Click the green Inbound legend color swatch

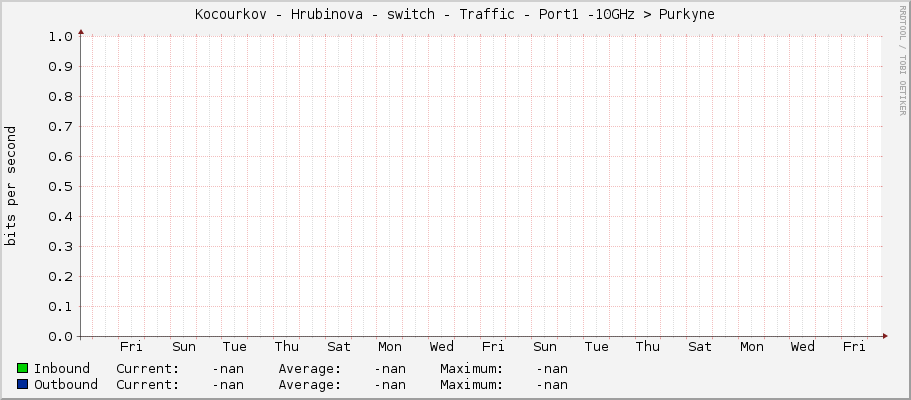tap(23, 368)
